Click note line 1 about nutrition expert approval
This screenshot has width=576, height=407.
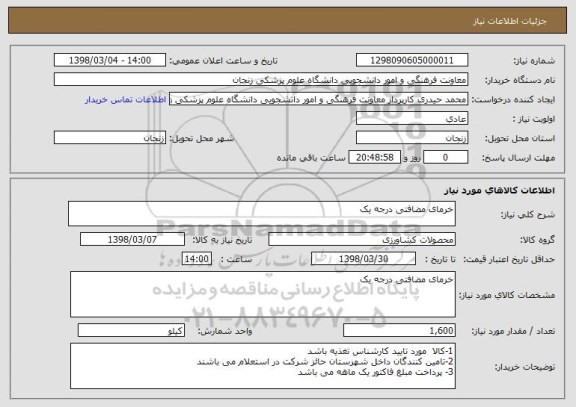tap(380, 352)
